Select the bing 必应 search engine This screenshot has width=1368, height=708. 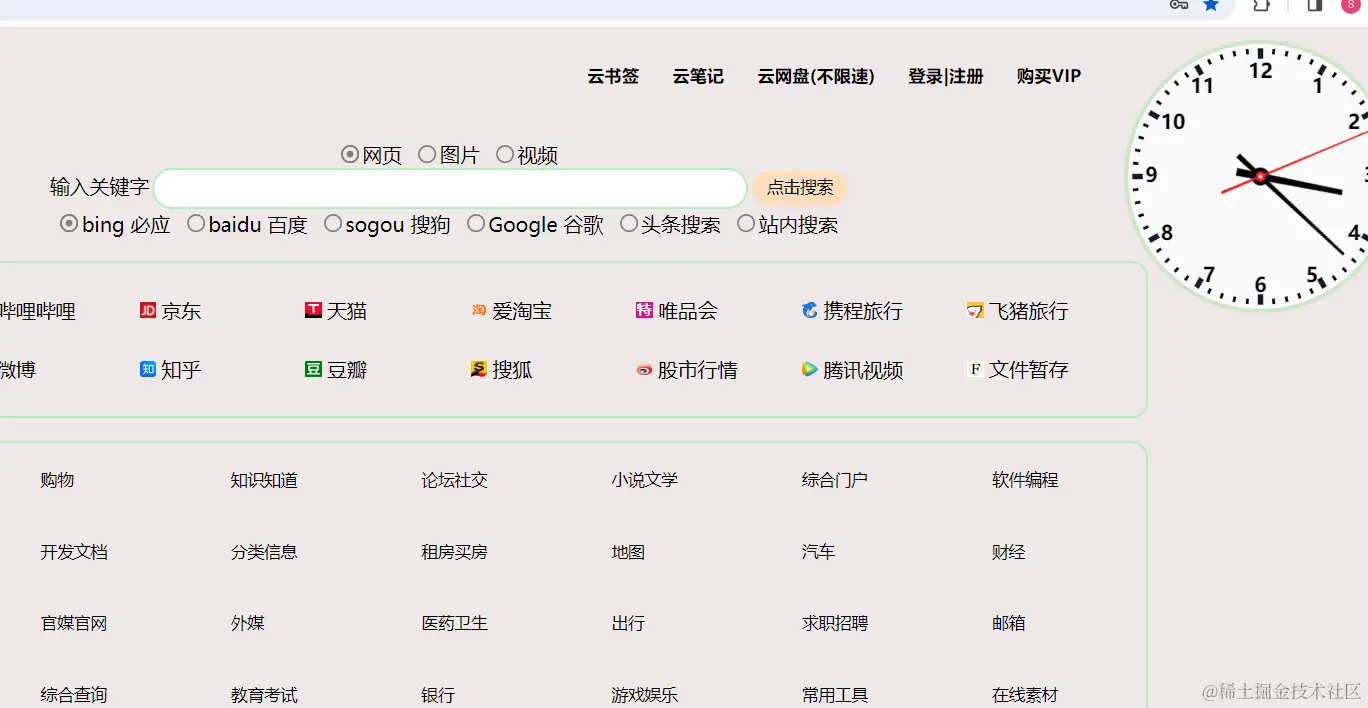[x=69, y=224]
